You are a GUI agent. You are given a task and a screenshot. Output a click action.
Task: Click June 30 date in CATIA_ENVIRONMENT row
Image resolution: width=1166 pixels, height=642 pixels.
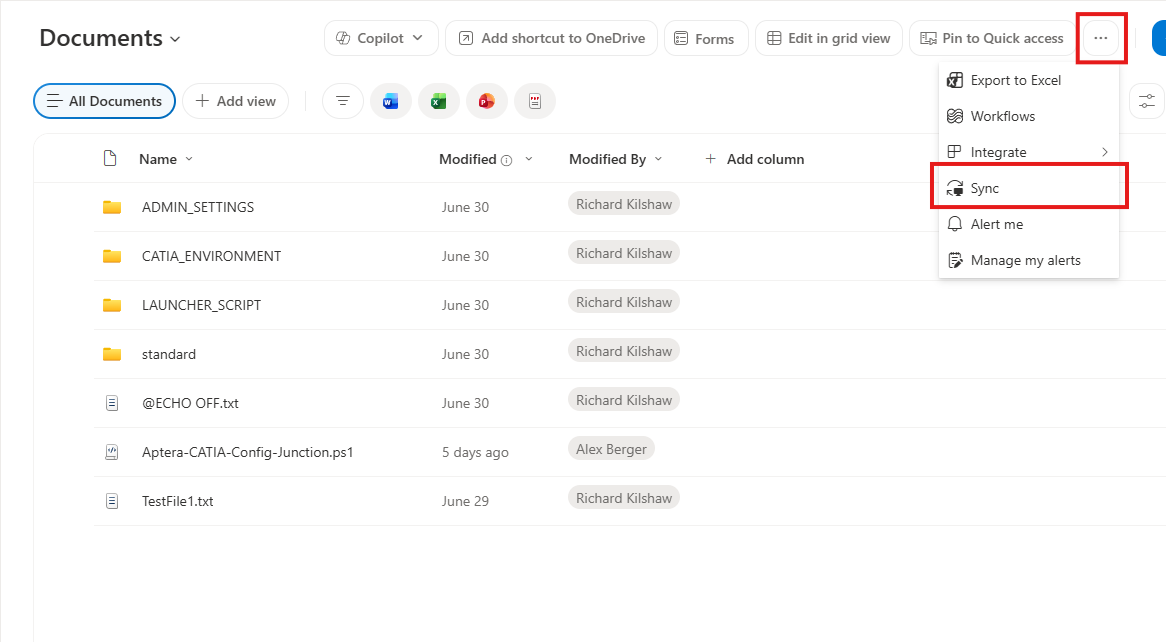(466, 256)
